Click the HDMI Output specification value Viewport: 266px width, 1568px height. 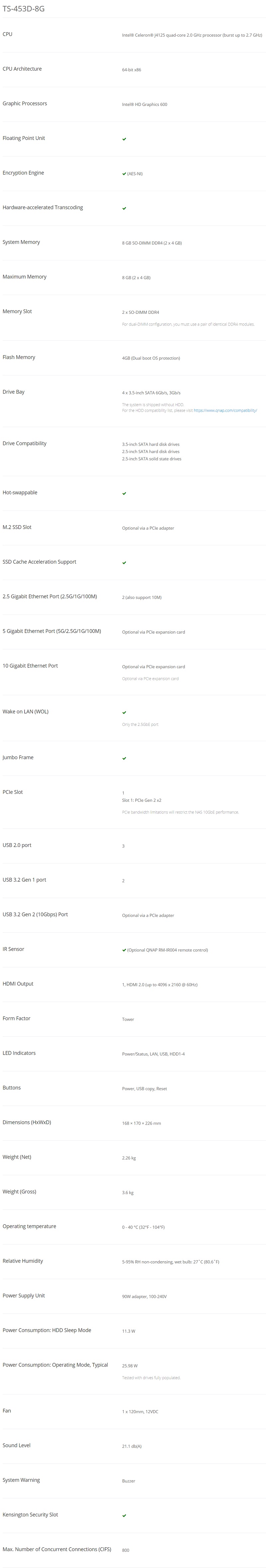tap(159, 984)
